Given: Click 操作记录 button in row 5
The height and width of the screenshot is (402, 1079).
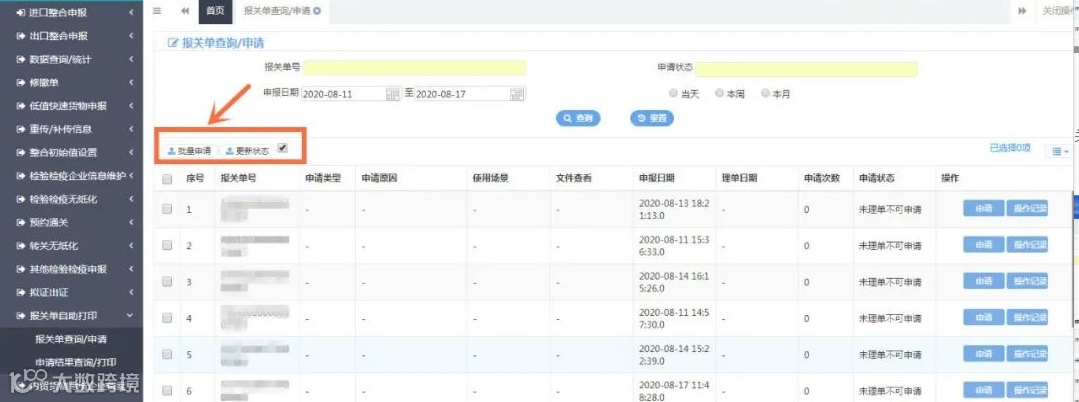Looking at the screenshot, I should pyautogui.click(x=1027, y=355).
